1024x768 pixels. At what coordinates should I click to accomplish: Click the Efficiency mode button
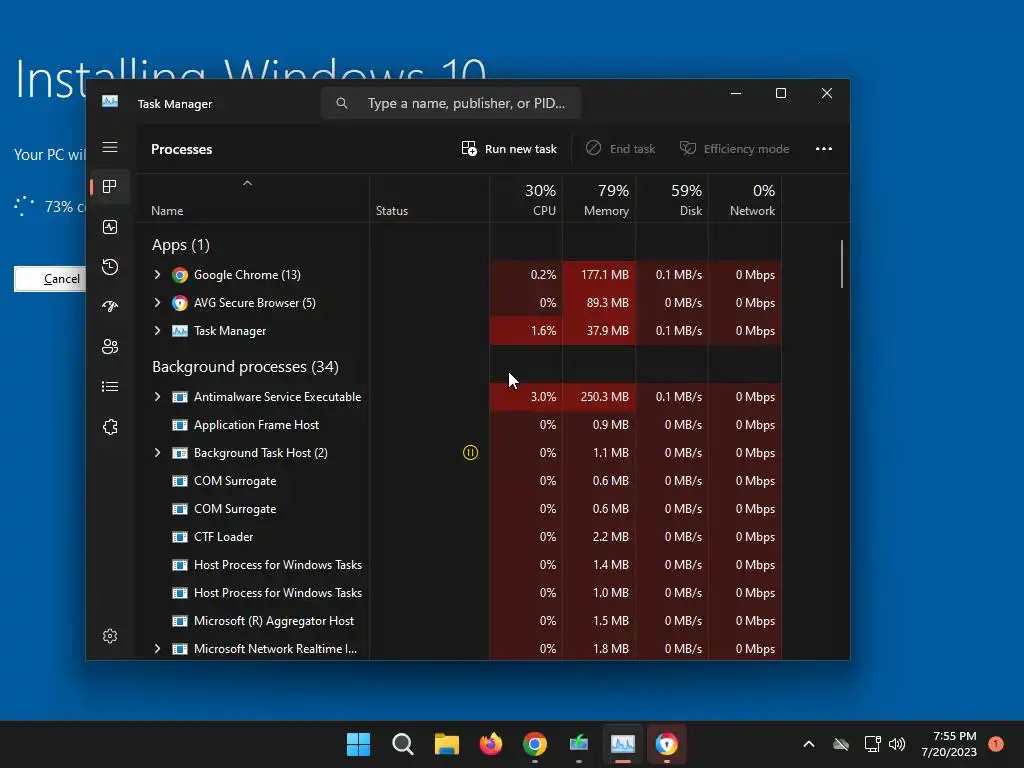point(735,149)
